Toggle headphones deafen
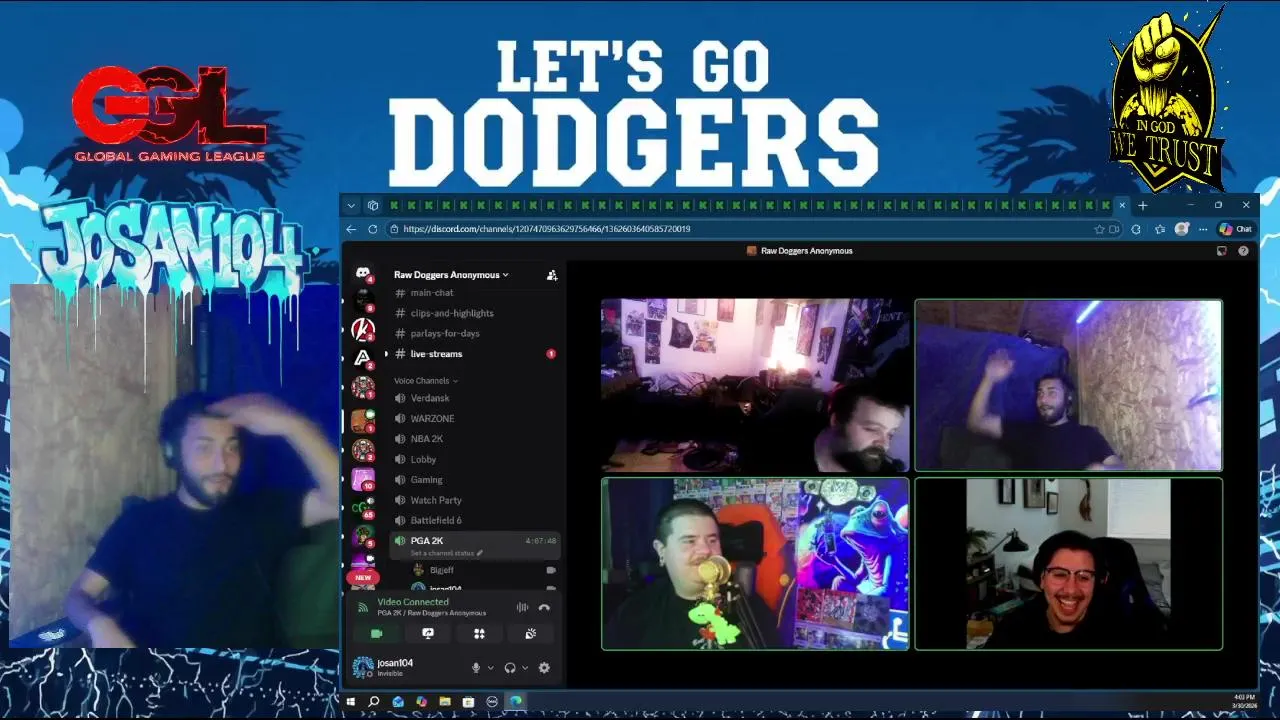The width and height of the screenshot is (1280, 720). pos(510,668)
